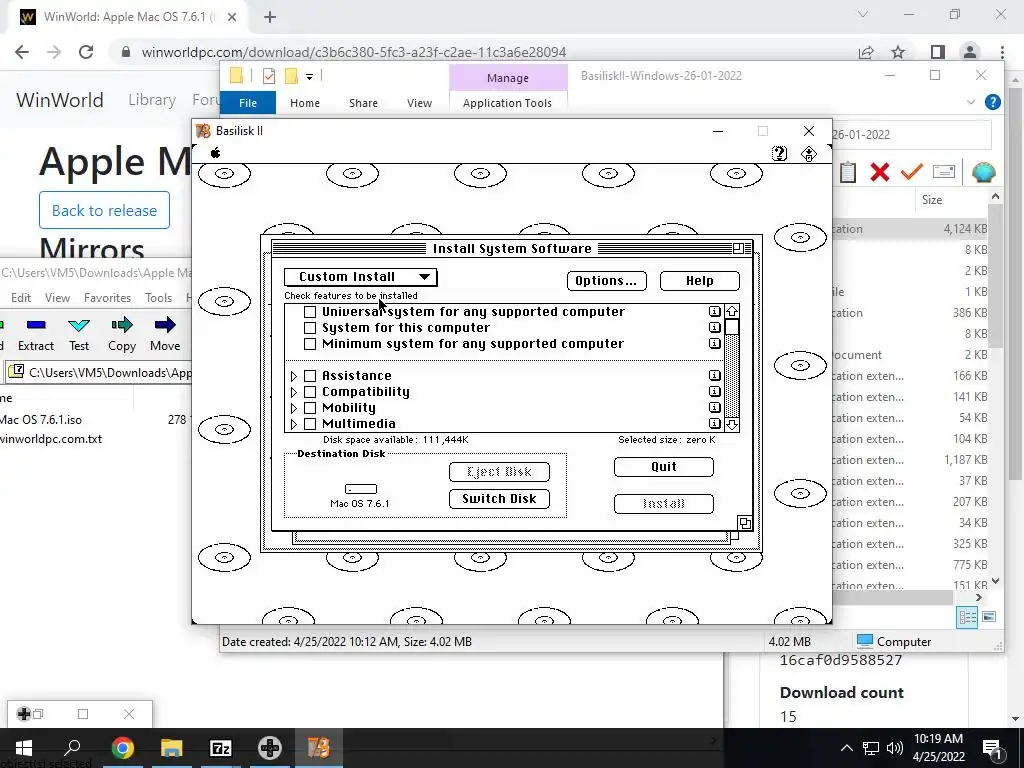Screen dimensions: 1024x768
Task: Open the Custom Install dropdown menu
Action: point(360,277)
